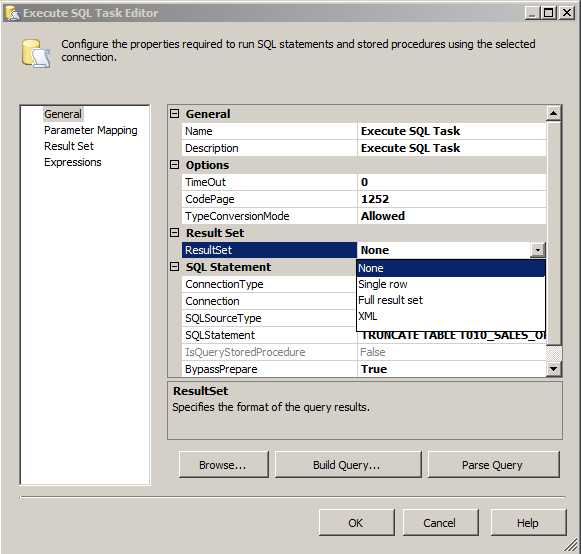Viewport: 581px width, 554px height.
Task: Click the property grid scroll-up arrow
Action: click(554, 113)
